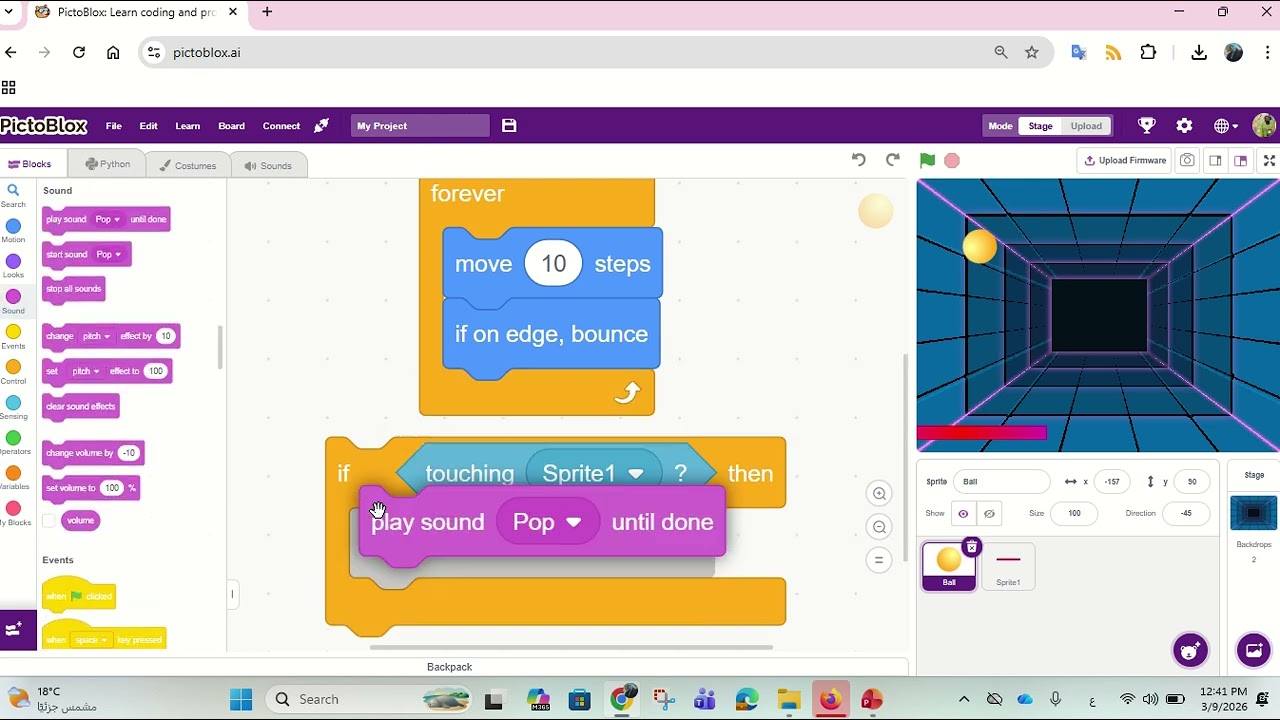Show the sprite using eye icon
Screen dimensions: 1280x720
tap(963, 514)
